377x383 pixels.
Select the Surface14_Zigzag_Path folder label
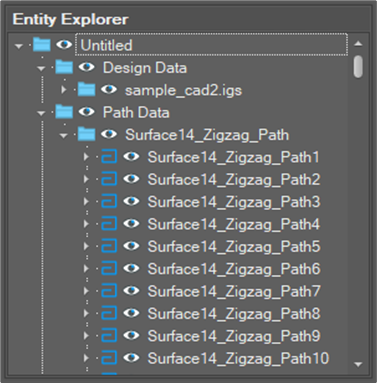tap(207, 135)
